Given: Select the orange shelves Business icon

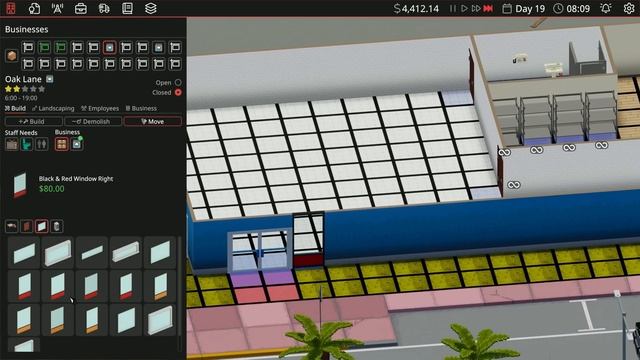Looking at the screenshot, I should pos(62,144).
